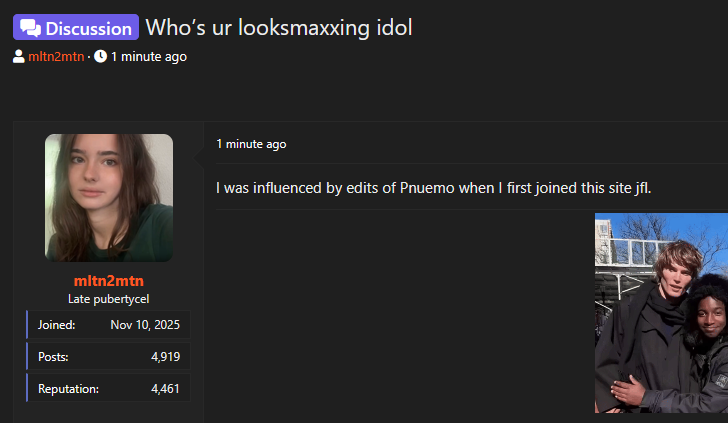The image size is (728, 423).
Task: Click the Discussion prefix tag
Action: (x=76, y=27)
